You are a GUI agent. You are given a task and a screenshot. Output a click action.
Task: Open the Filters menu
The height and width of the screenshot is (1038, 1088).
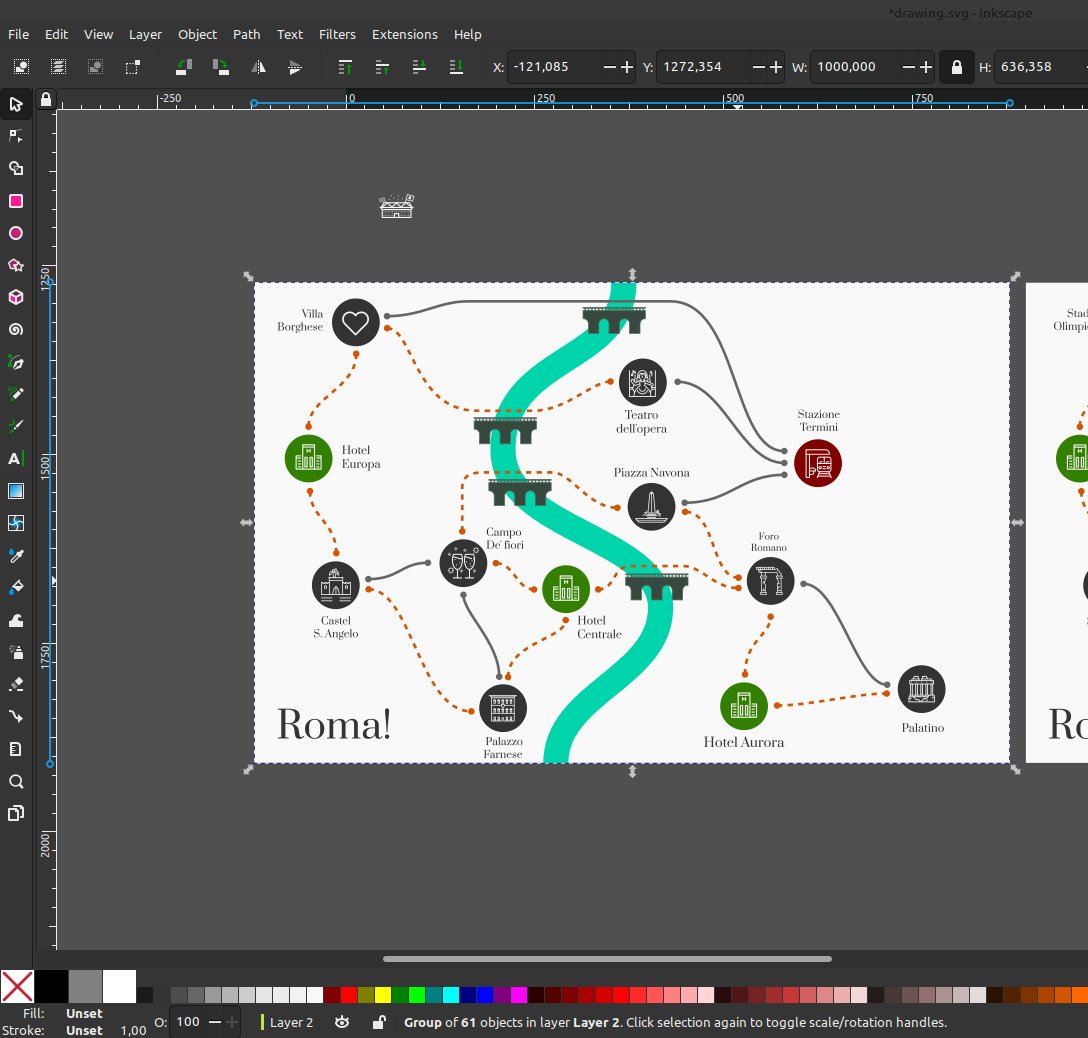pyautogui.click(x=337, y=34)
